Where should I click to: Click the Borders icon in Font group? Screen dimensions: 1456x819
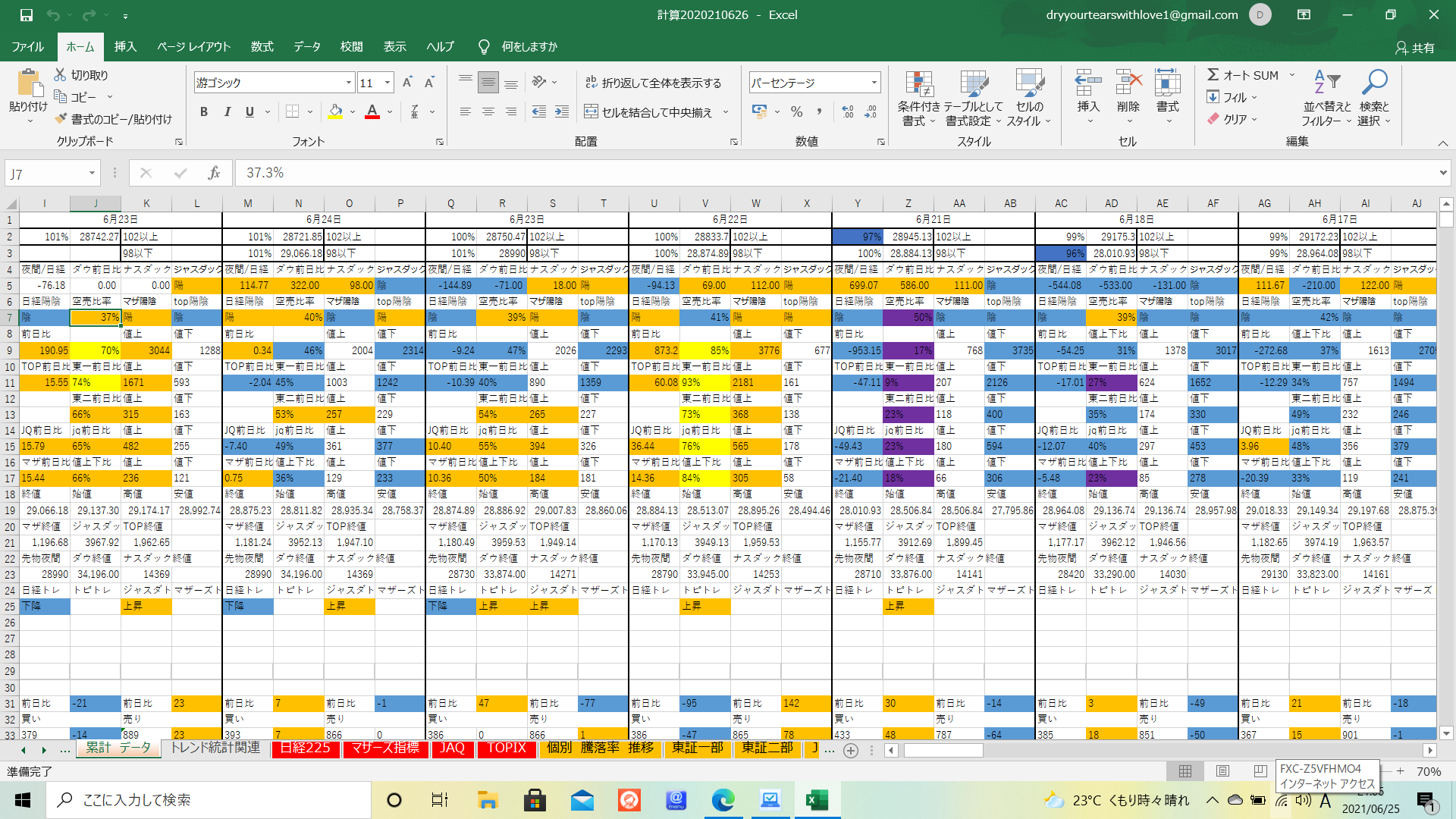point(292,112)
